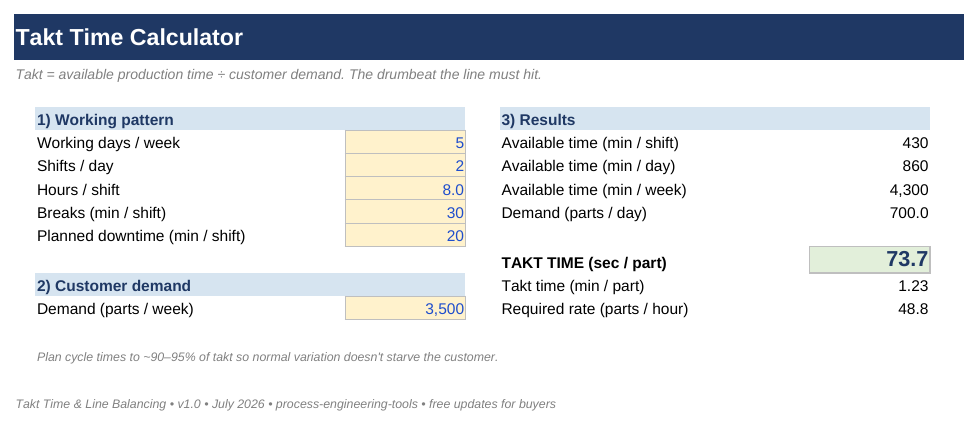Select the 'Hours / shift' label

(78, 189)
